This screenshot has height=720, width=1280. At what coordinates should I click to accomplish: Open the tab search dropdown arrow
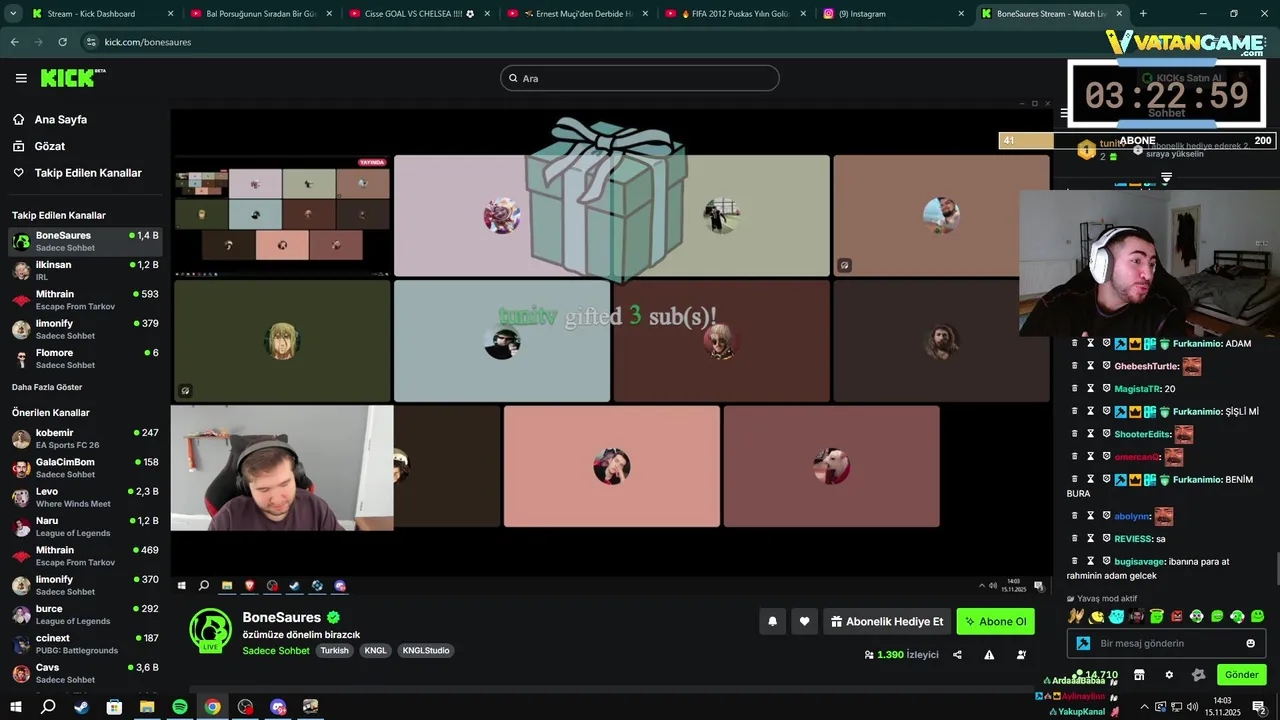pyautogui.click(x=13, y=14)
